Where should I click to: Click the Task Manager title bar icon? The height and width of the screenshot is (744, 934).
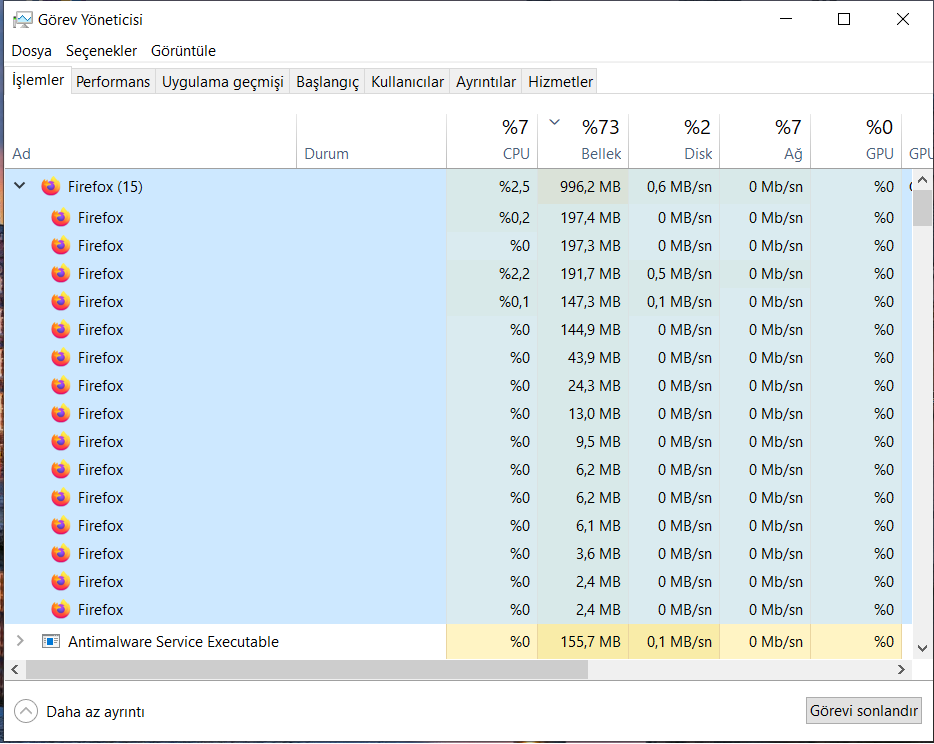pyautogui.click(x=20, y=20)
